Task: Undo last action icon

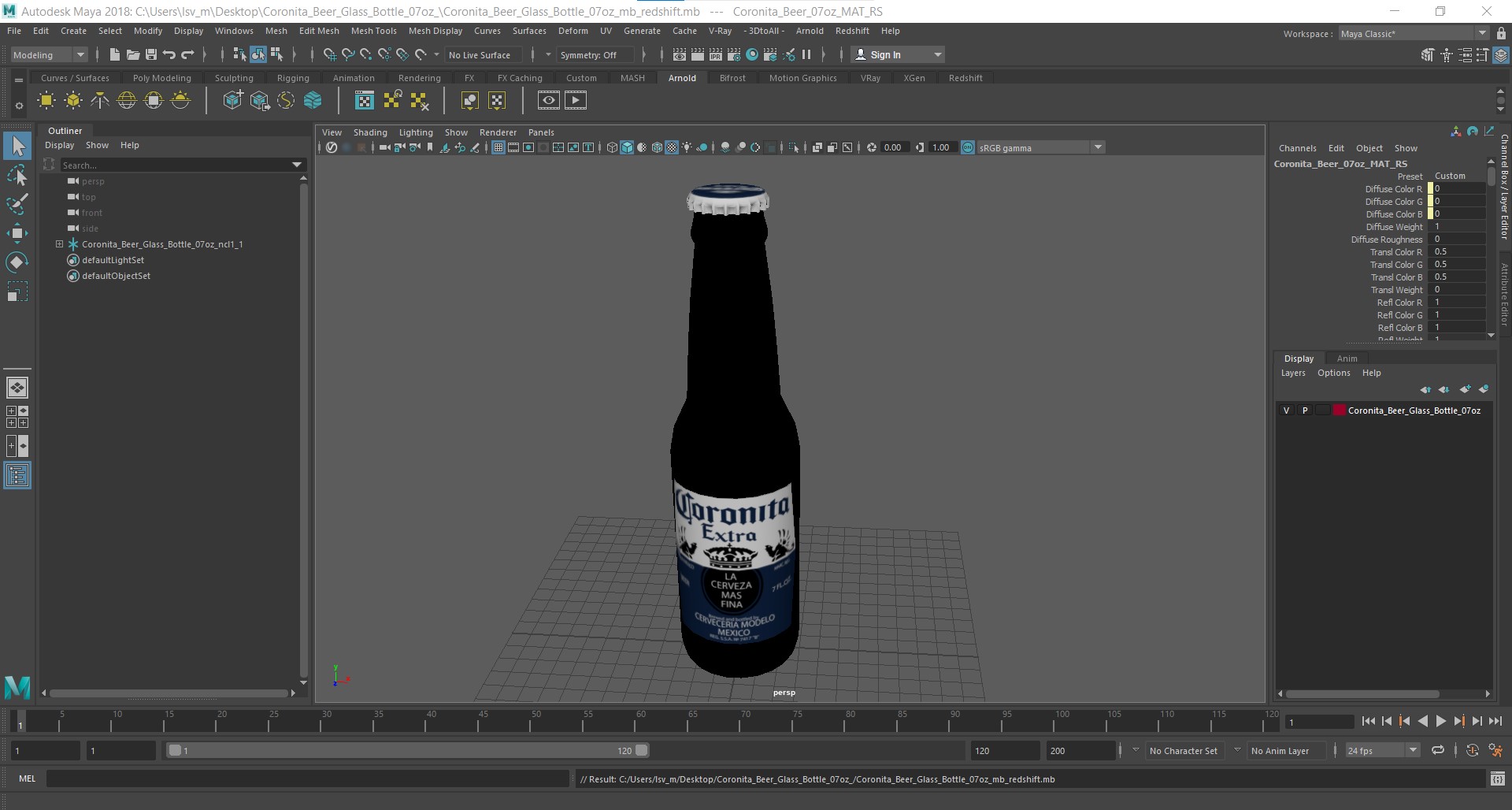Action: (169, 54)
